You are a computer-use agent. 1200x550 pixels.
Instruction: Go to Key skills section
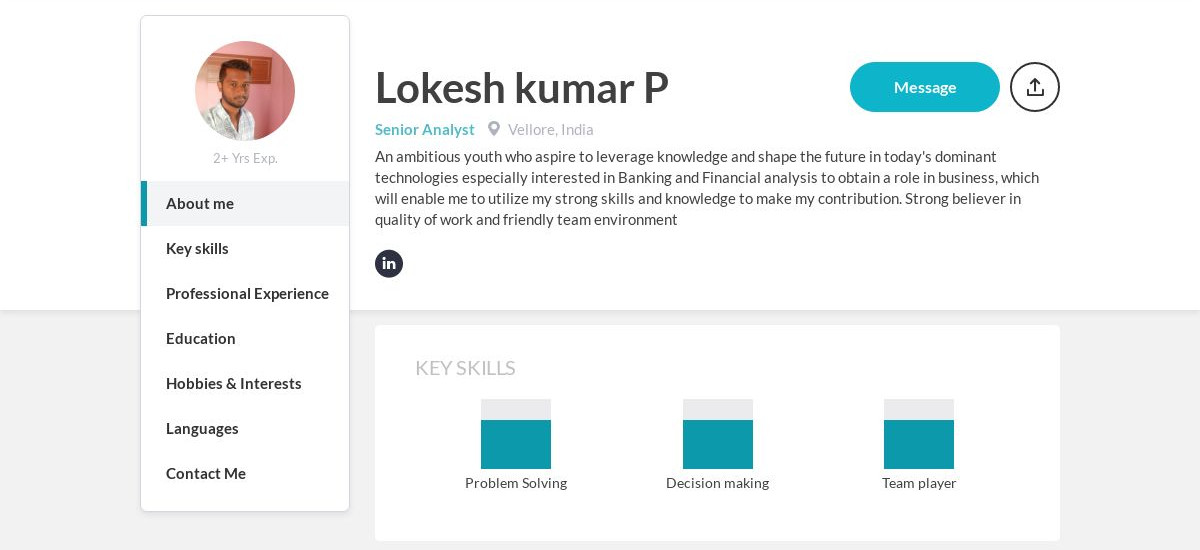pyautogui.click(x=245, y=248)
